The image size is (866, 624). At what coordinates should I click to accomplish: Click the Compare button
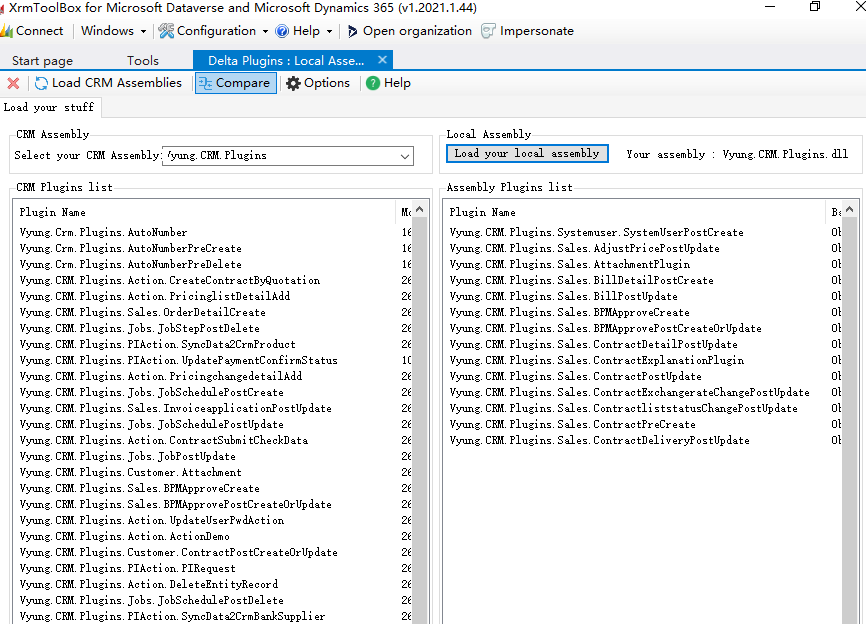coord(235,83)
